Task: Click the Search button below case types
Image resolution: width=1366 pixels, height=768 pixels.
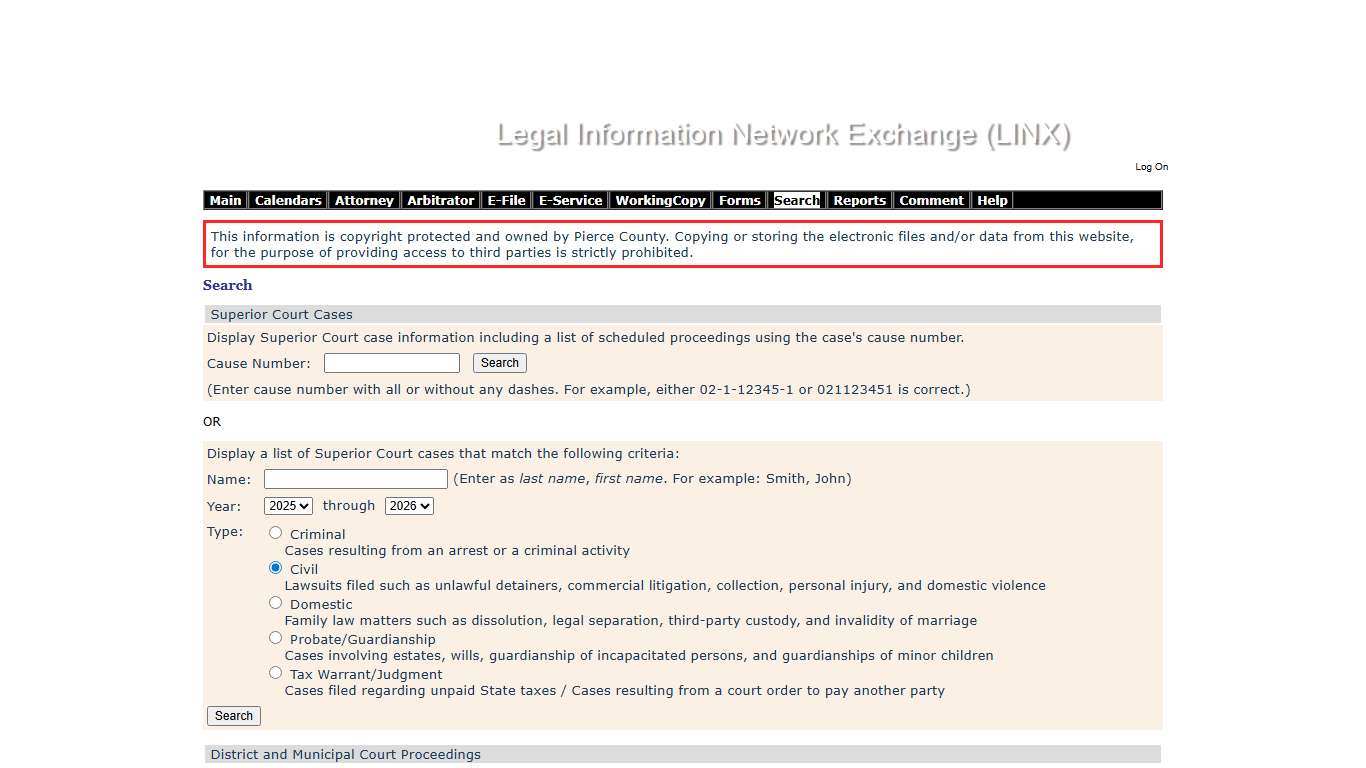Action: pyautogui.click(x=233, y=716)
